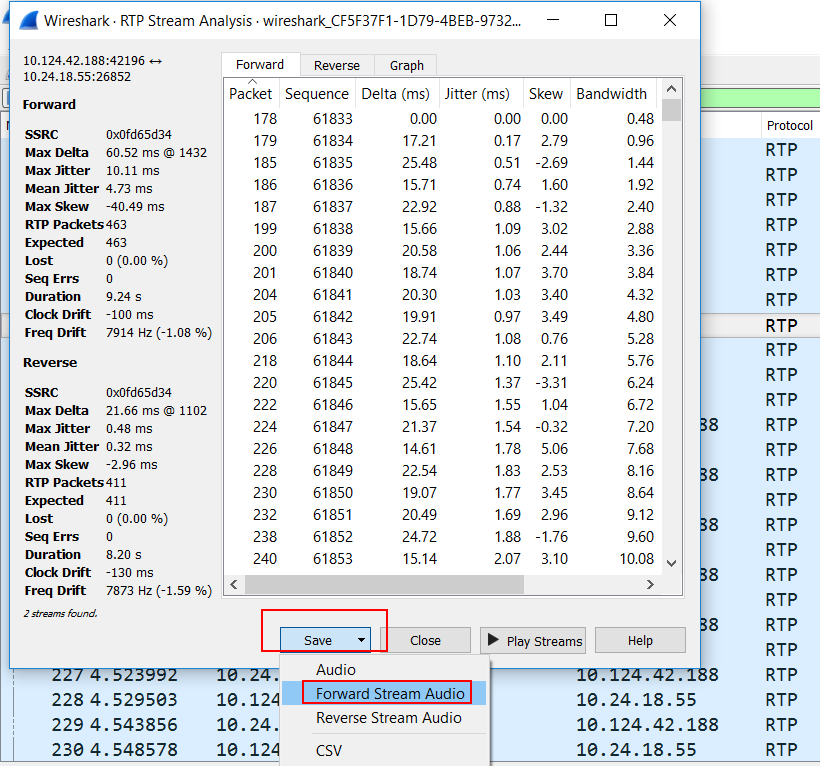Switch to the Graph tab
The width and height of the screenshot is (820, 766).
point(406,65)
